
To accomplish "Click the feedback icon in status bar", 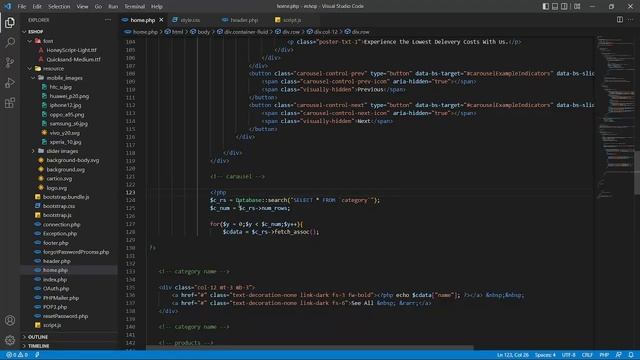I will (619, 355).
